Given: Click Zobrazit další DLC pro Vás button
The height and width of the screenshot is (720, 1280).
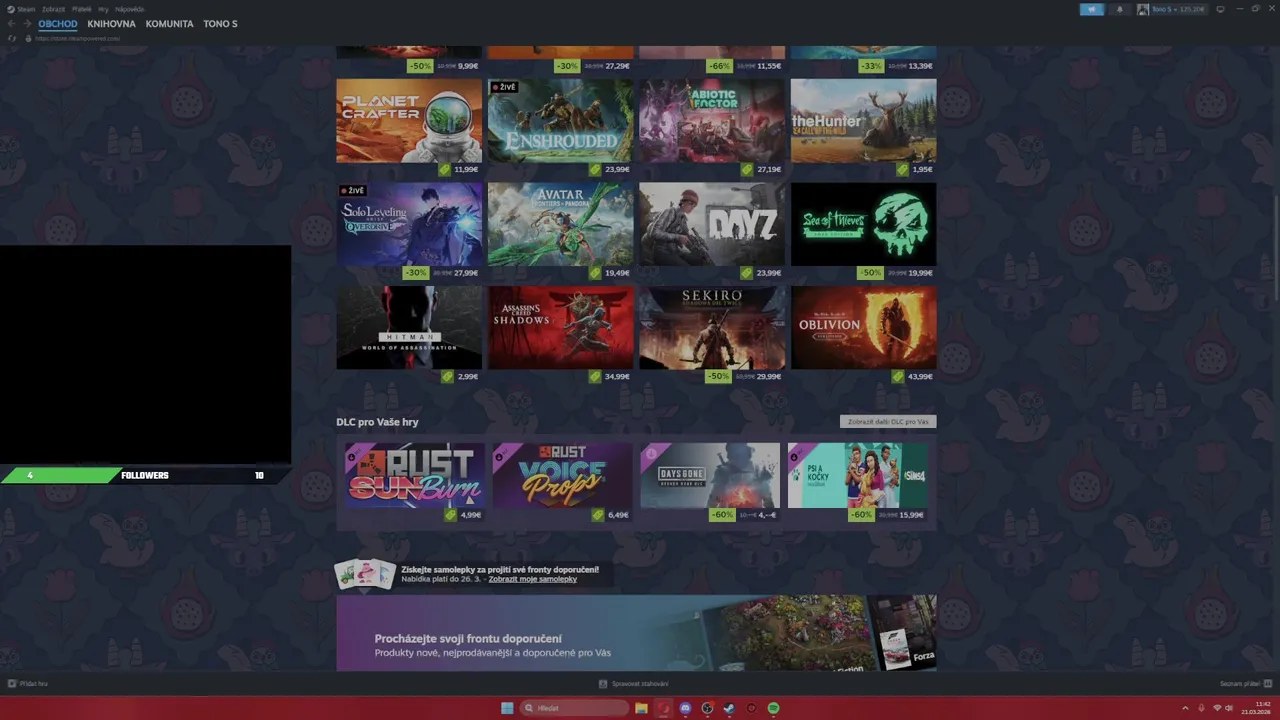Looking at the screenshot, I should point(888,422).
